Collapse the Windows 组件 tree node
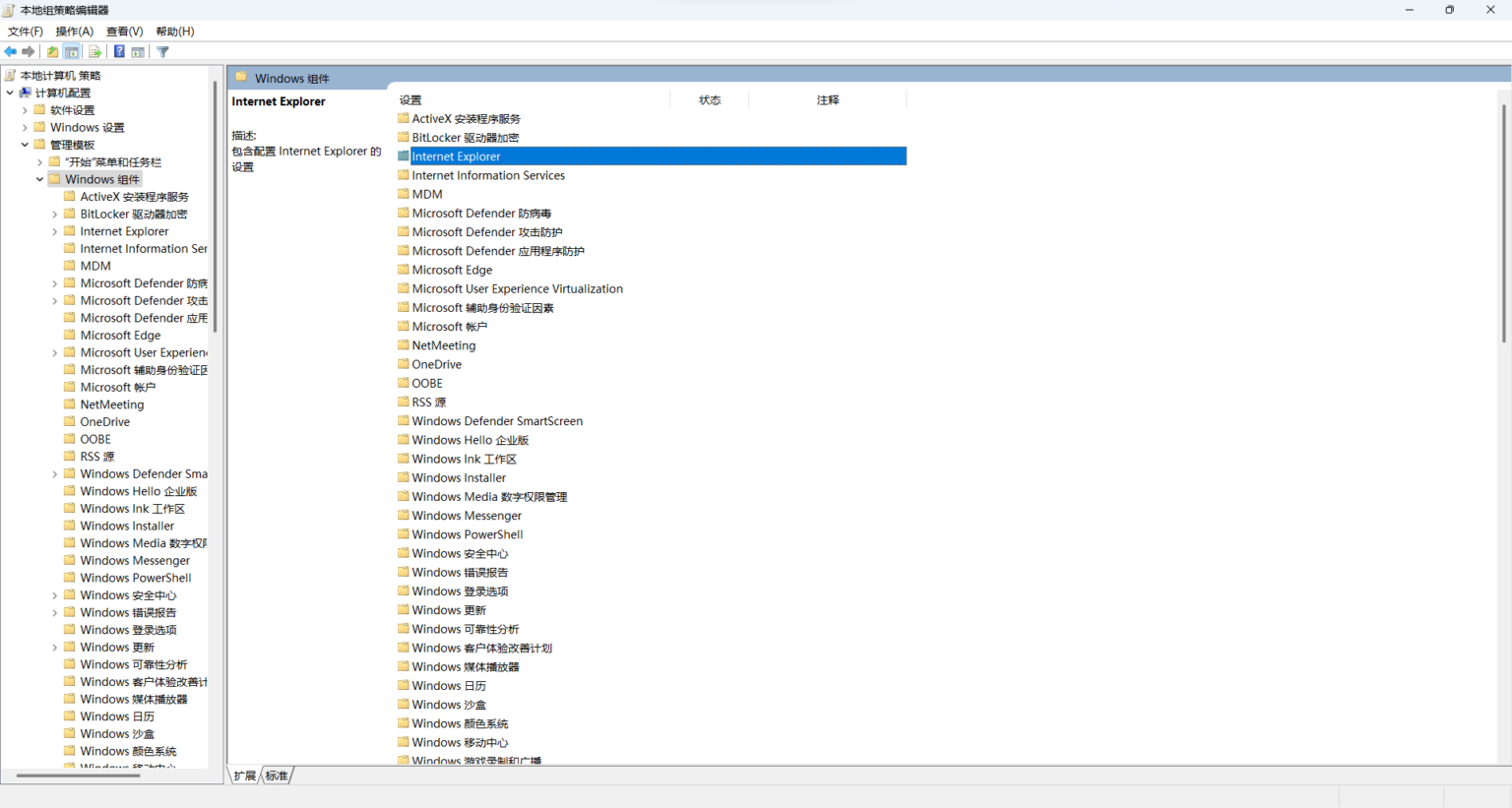 click(40, 178)
